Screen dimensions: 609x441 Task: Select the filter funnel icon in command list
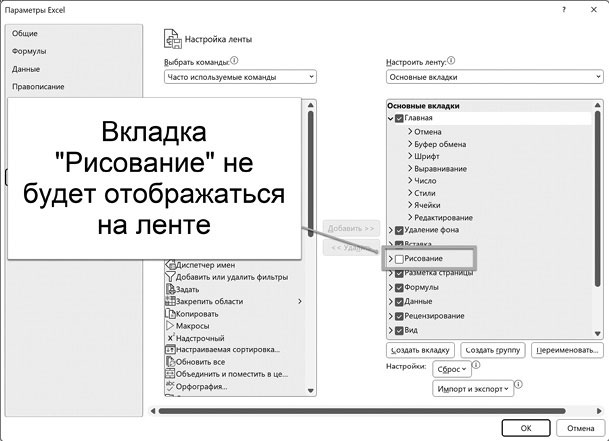[170, 276]
